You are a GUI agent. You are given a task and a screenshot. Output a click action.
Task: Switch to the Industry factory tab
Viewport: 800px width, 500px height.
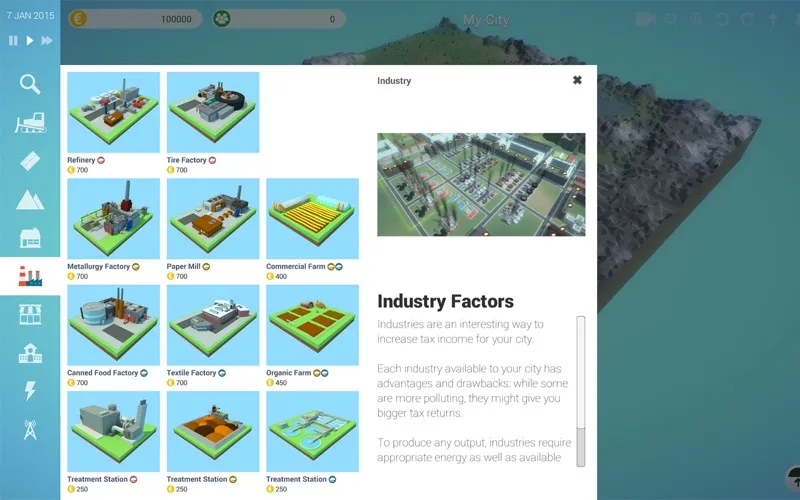pos(30,277)
